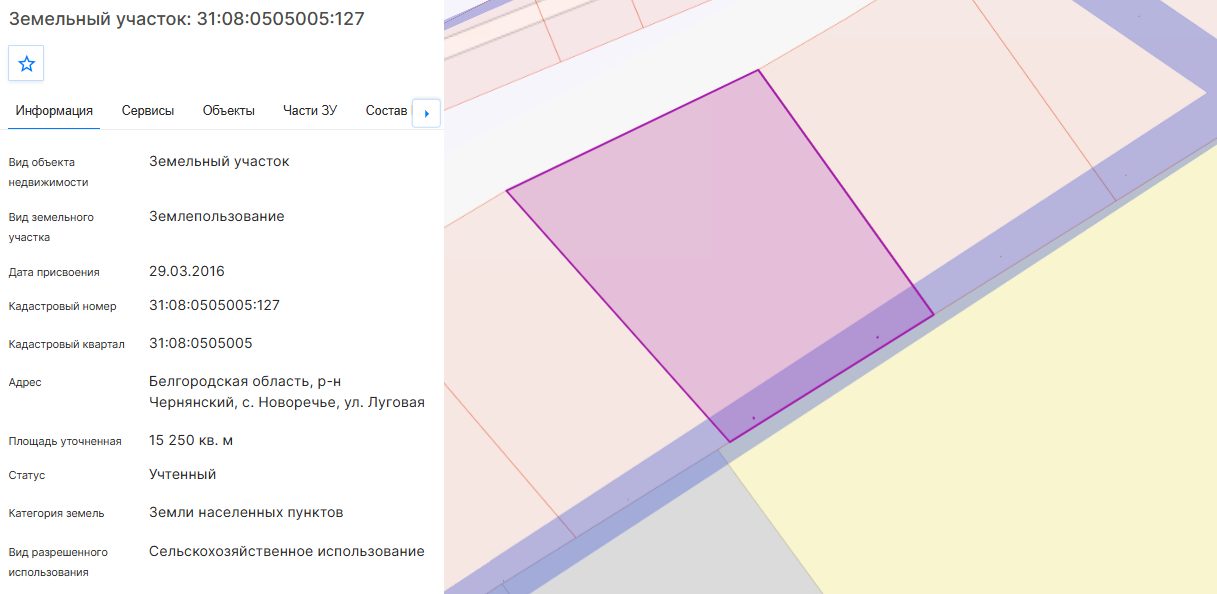The height and width of the screenshot is (594, 1217).
Task: Open the Информация tab
Action: [54, 111]
